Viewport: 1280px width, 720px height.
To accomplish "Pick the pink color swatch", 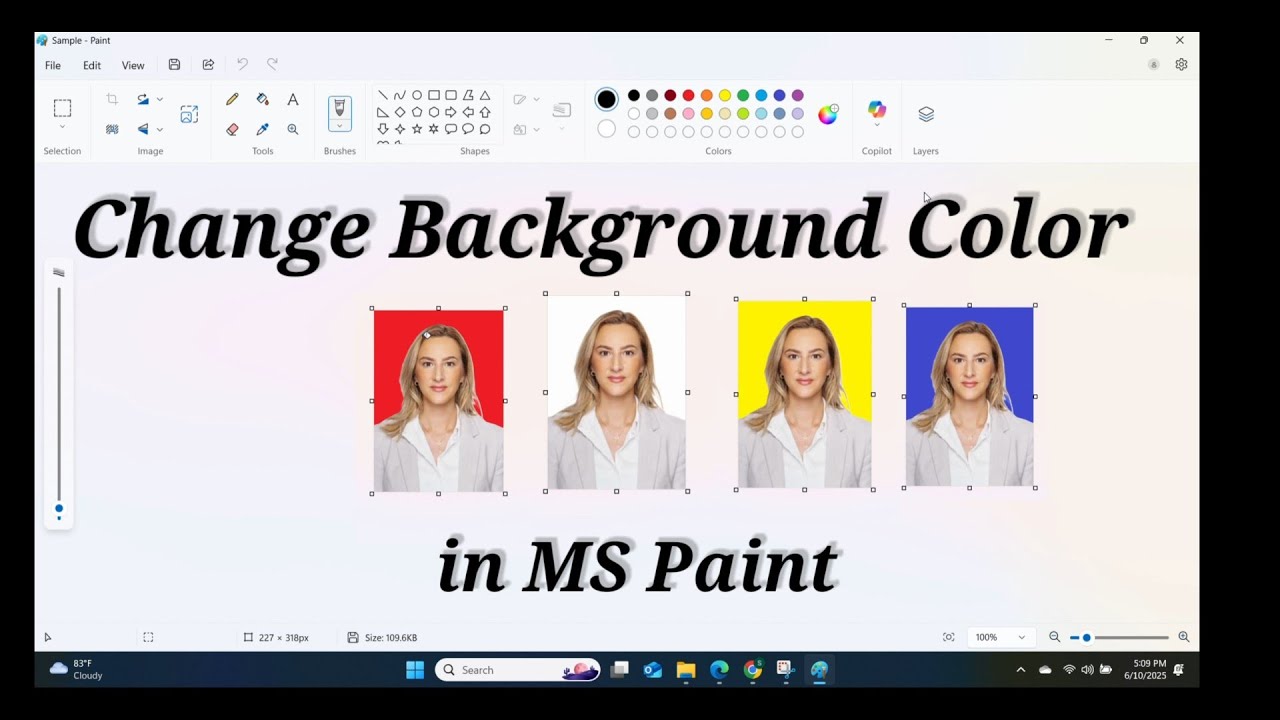I will pyautogui.click(x=688, y=113).
